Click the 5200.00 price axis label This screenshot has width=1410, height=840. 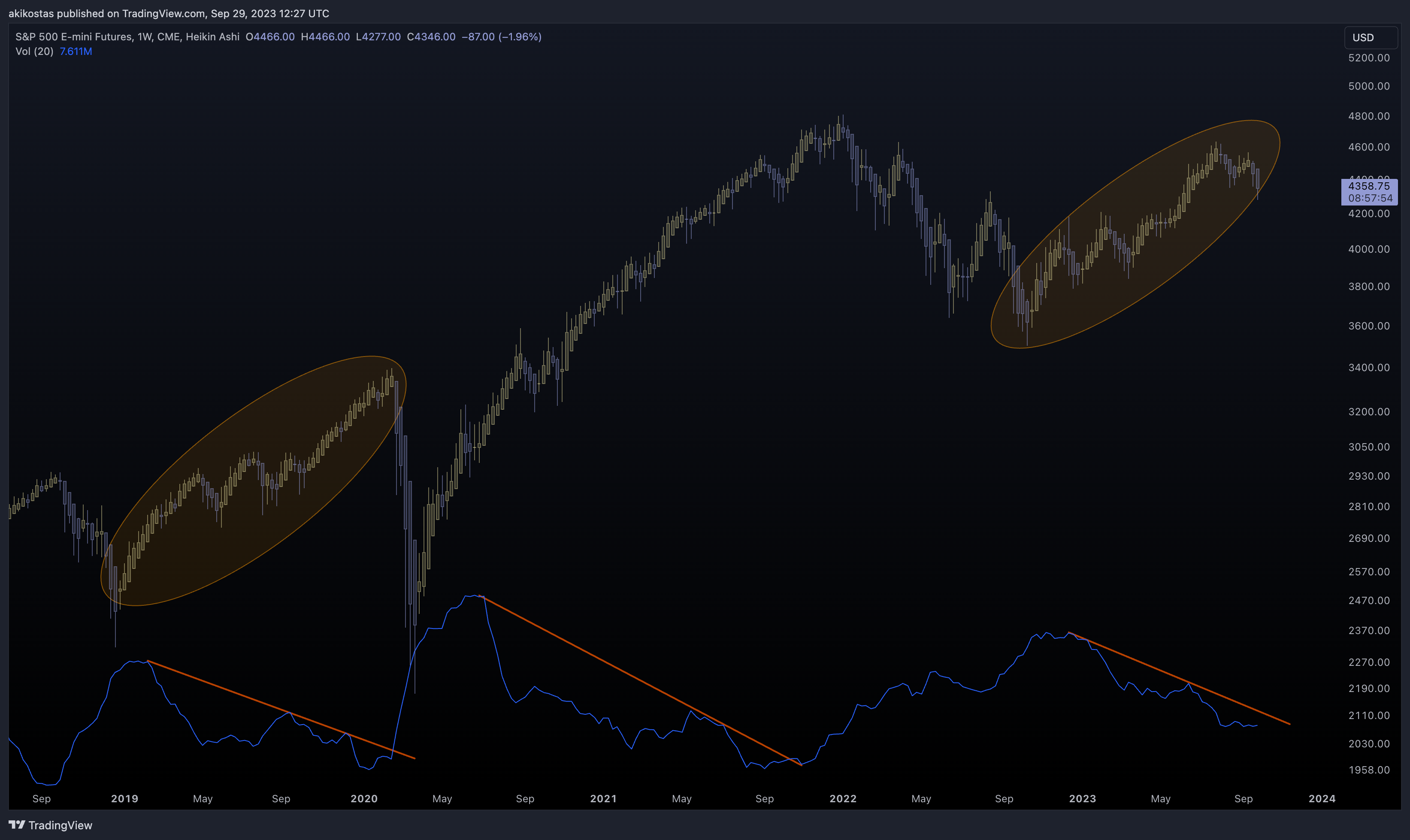1369,58
